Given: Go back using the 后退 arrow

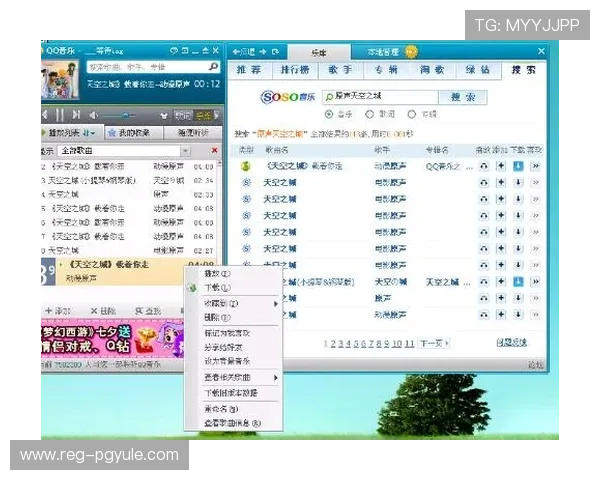Looking at the screenshot, I should point(243,52).
